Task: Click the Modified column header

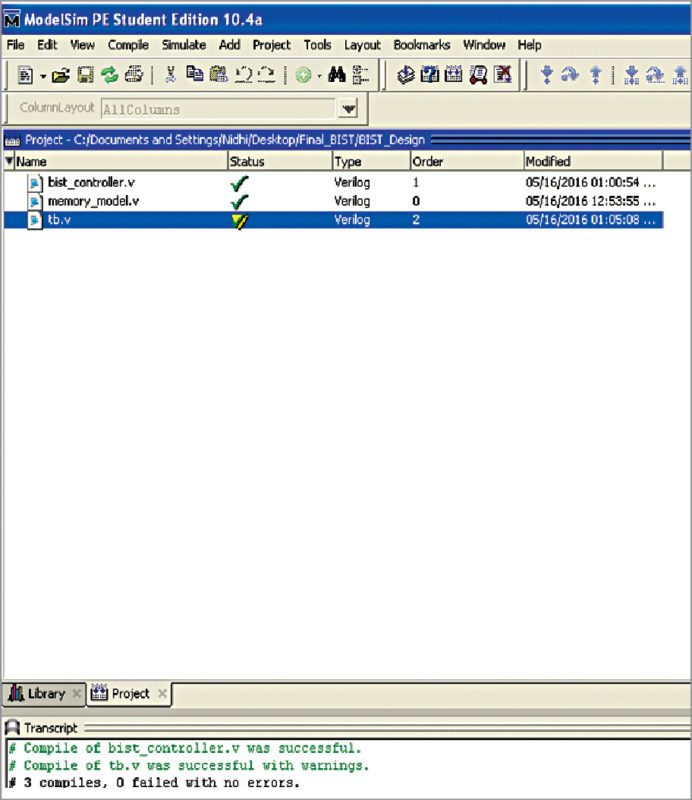Action: (548, 161)
